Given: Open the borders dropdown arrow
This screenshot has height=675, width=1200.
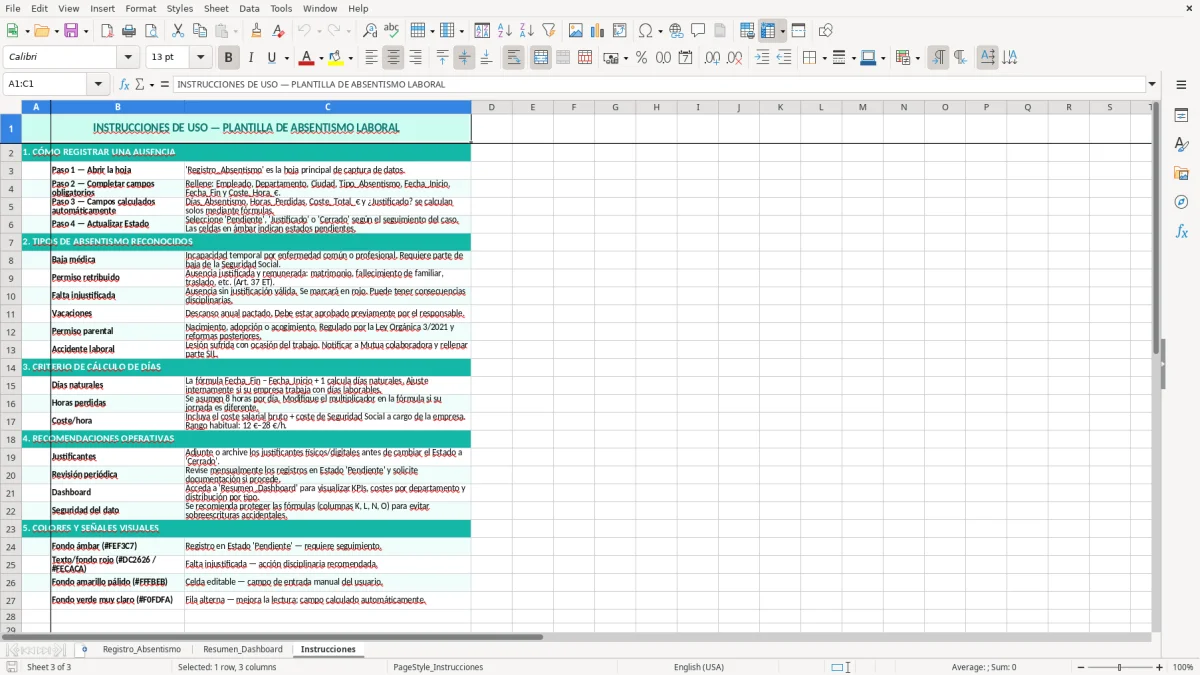Looking at the screenshot, I should coord(824,58).
